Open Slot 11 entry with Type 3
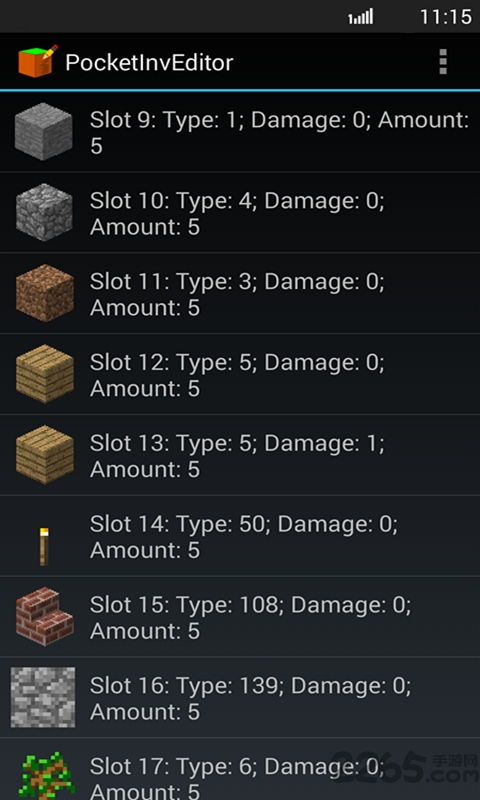 coord(240,293)
